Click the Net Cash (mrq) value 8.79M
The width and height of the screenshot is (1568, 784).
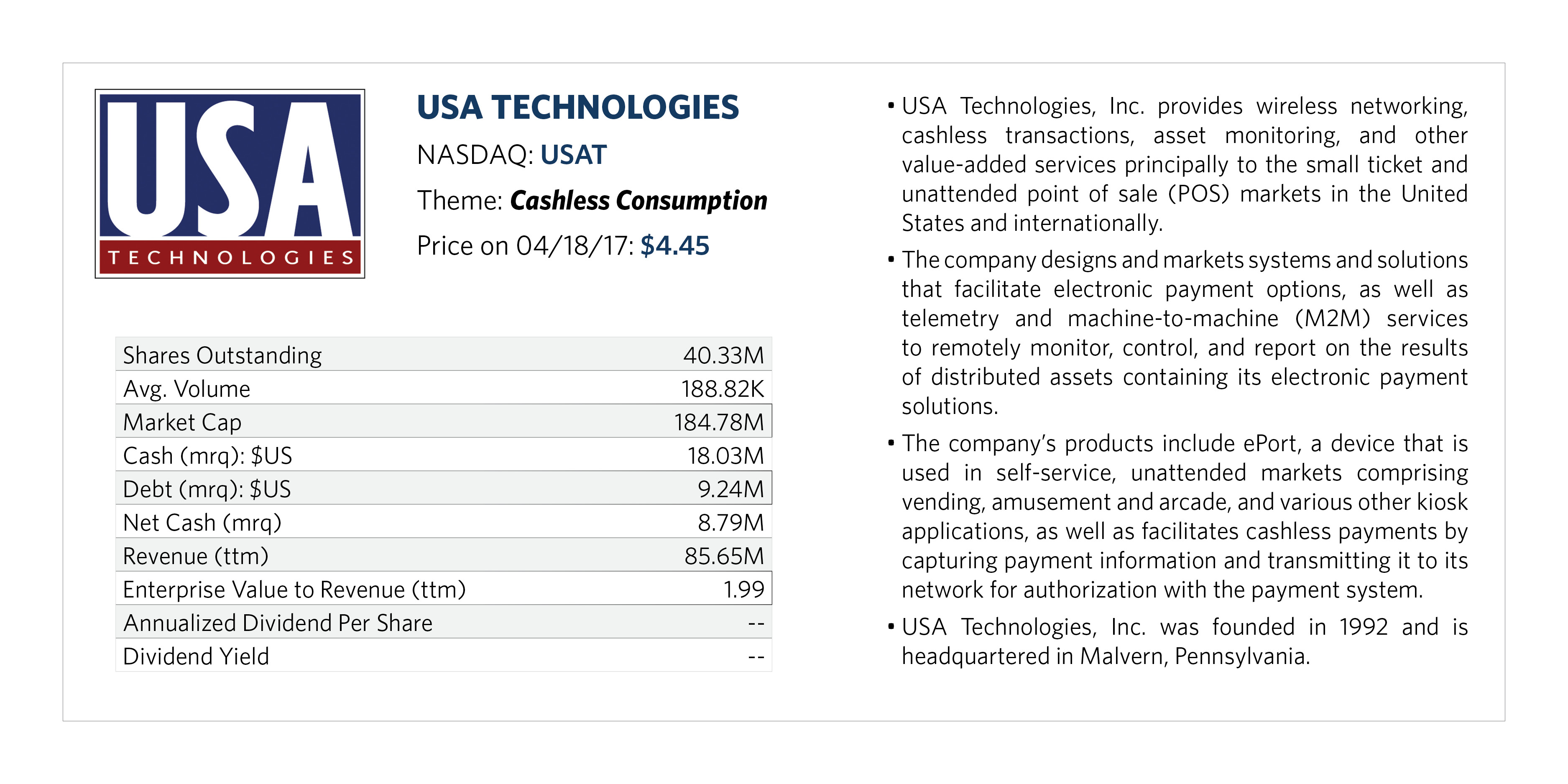[x=730, y=522]
